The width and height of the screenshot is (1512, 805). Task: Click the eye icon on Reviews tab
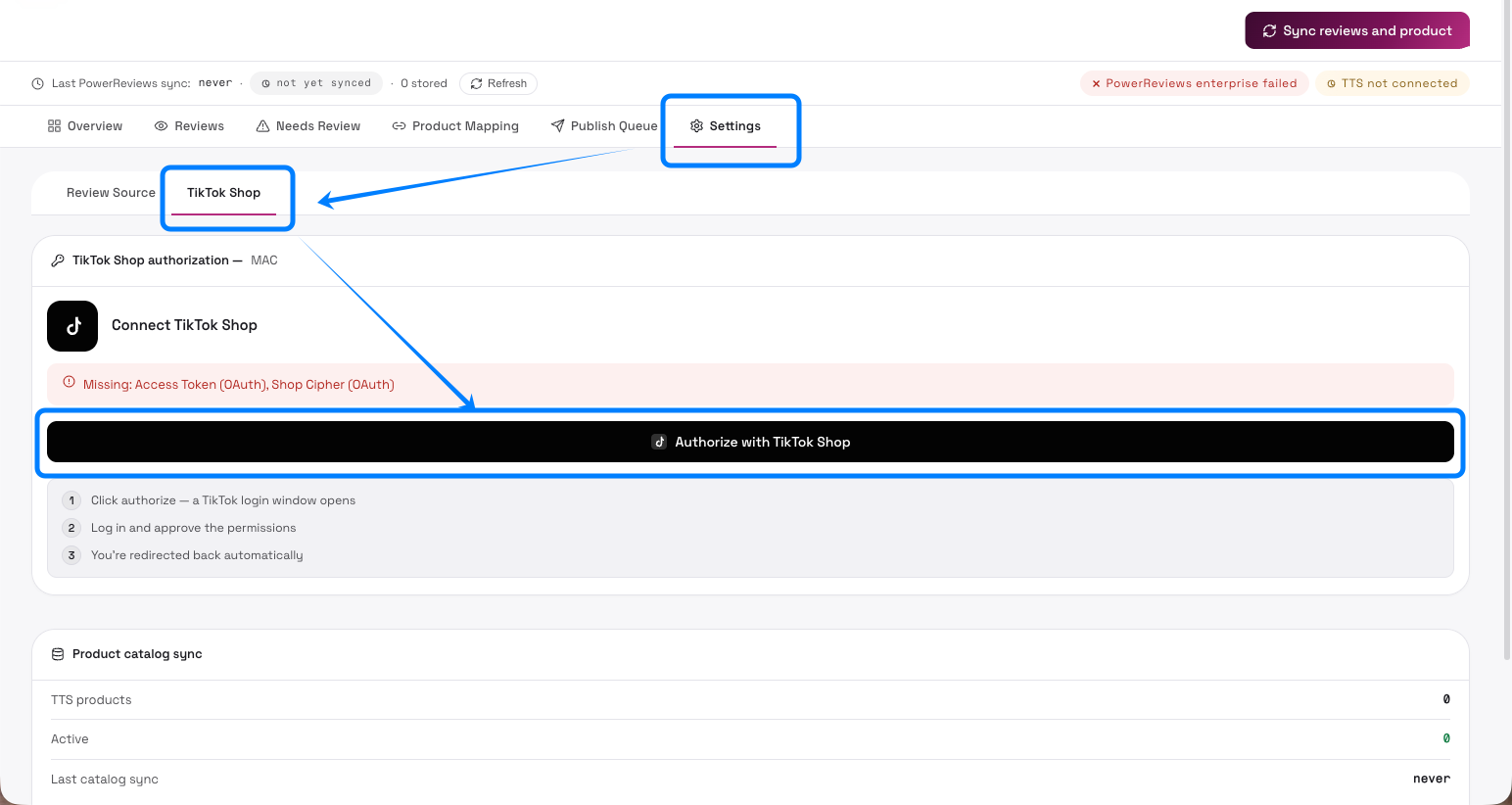[x=162, y=126]
